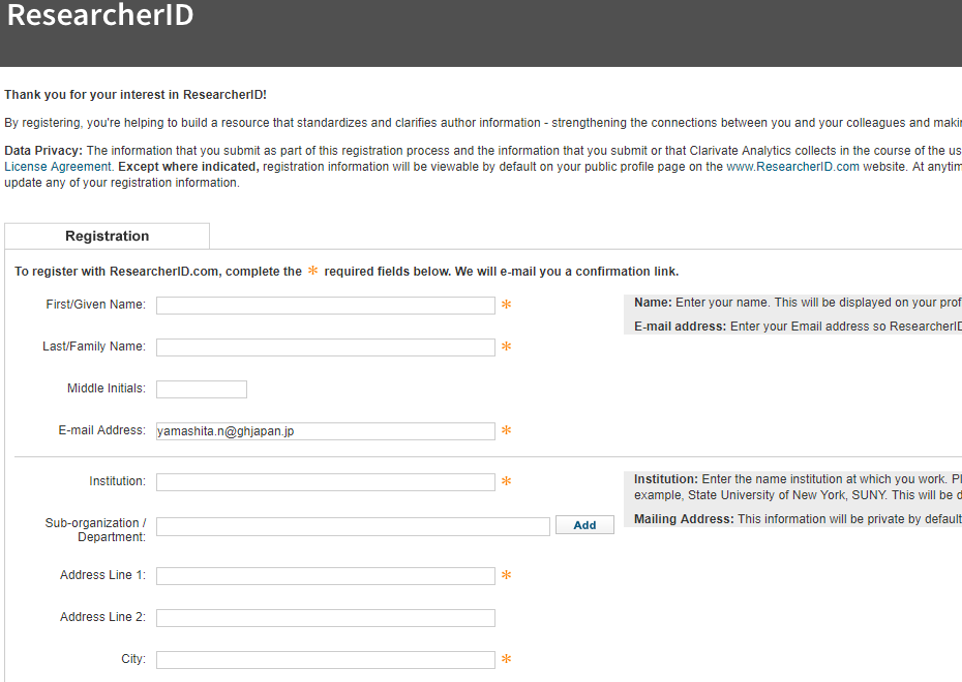Screen dimensions: 962x682
Task: Click the Institution input field
Action: click(325, 482)
